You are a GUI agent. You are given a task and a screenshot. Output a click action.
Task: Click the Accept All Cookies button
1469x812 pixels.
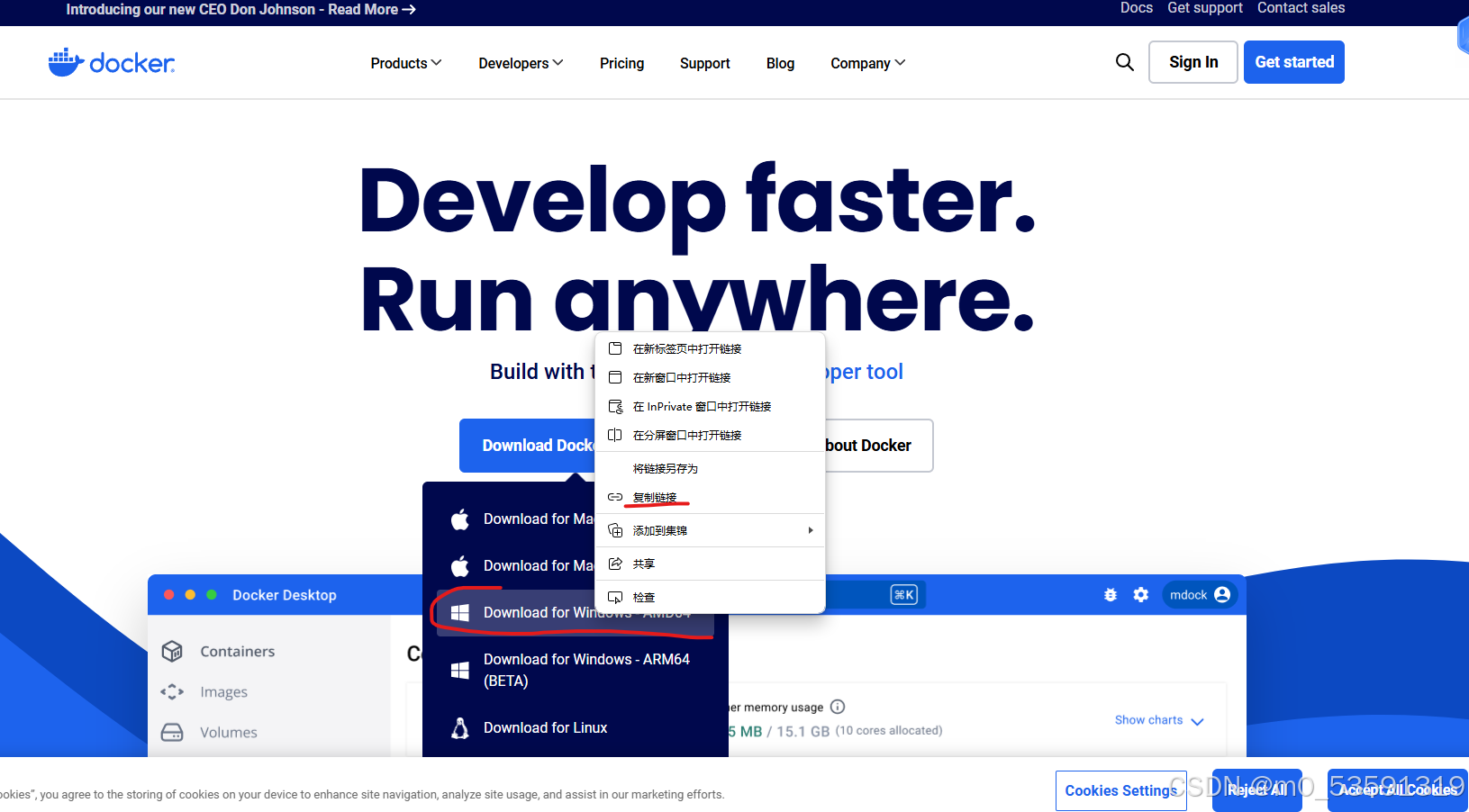click(x=1398, y=790)
